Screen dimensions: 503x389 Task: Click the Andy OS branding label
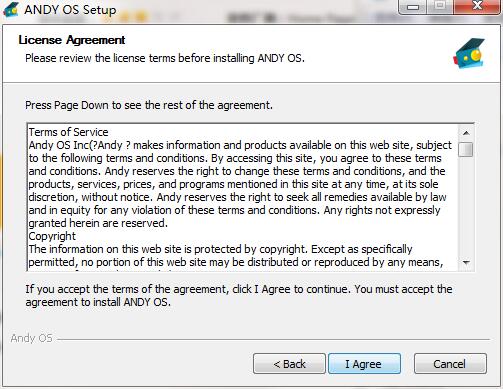click(31, 338)
